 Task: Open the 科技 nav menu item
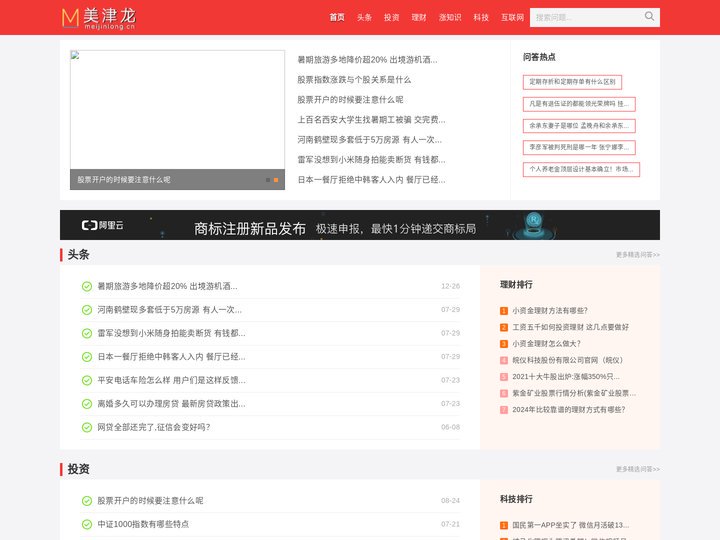point(481,17)
